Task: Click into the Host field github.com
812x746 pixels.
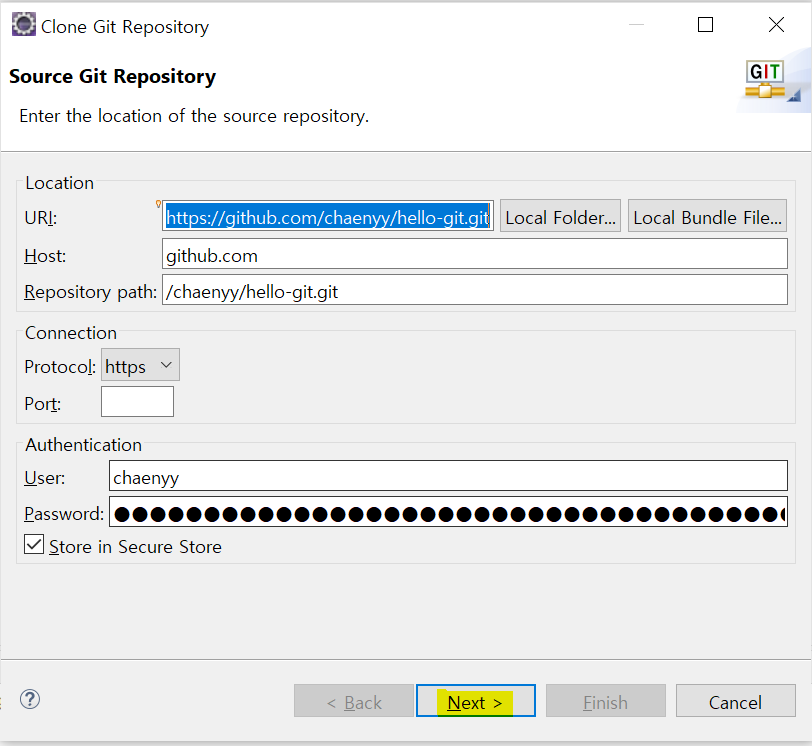Action: (475, 254)
